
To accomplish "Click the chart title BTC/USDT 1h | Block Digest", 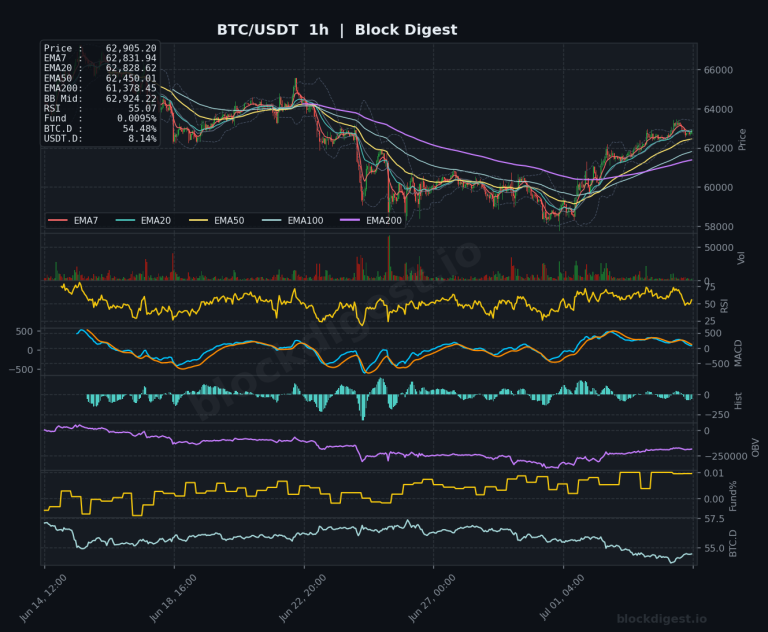I will coord(337,30).
